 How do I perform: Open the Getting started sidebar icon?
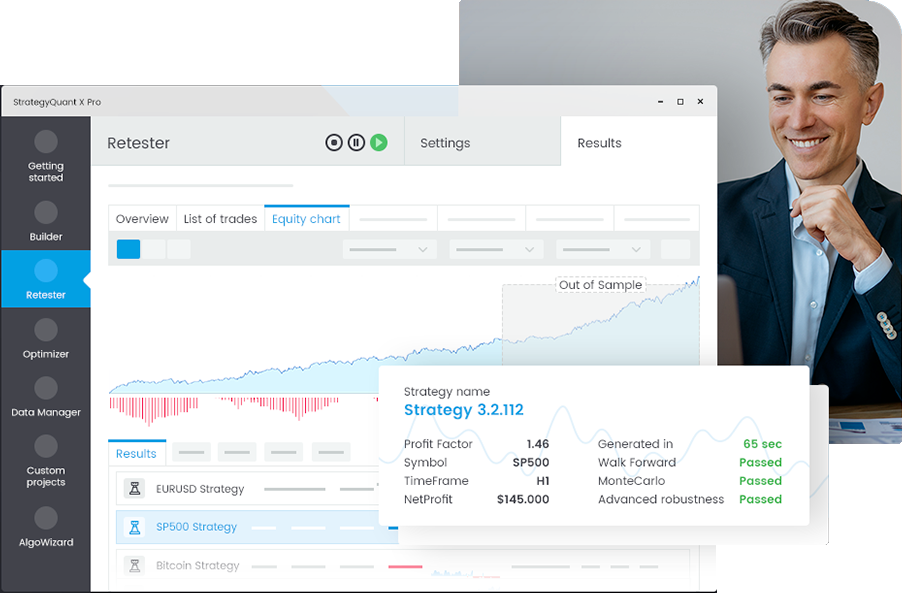tap(45, 142)
